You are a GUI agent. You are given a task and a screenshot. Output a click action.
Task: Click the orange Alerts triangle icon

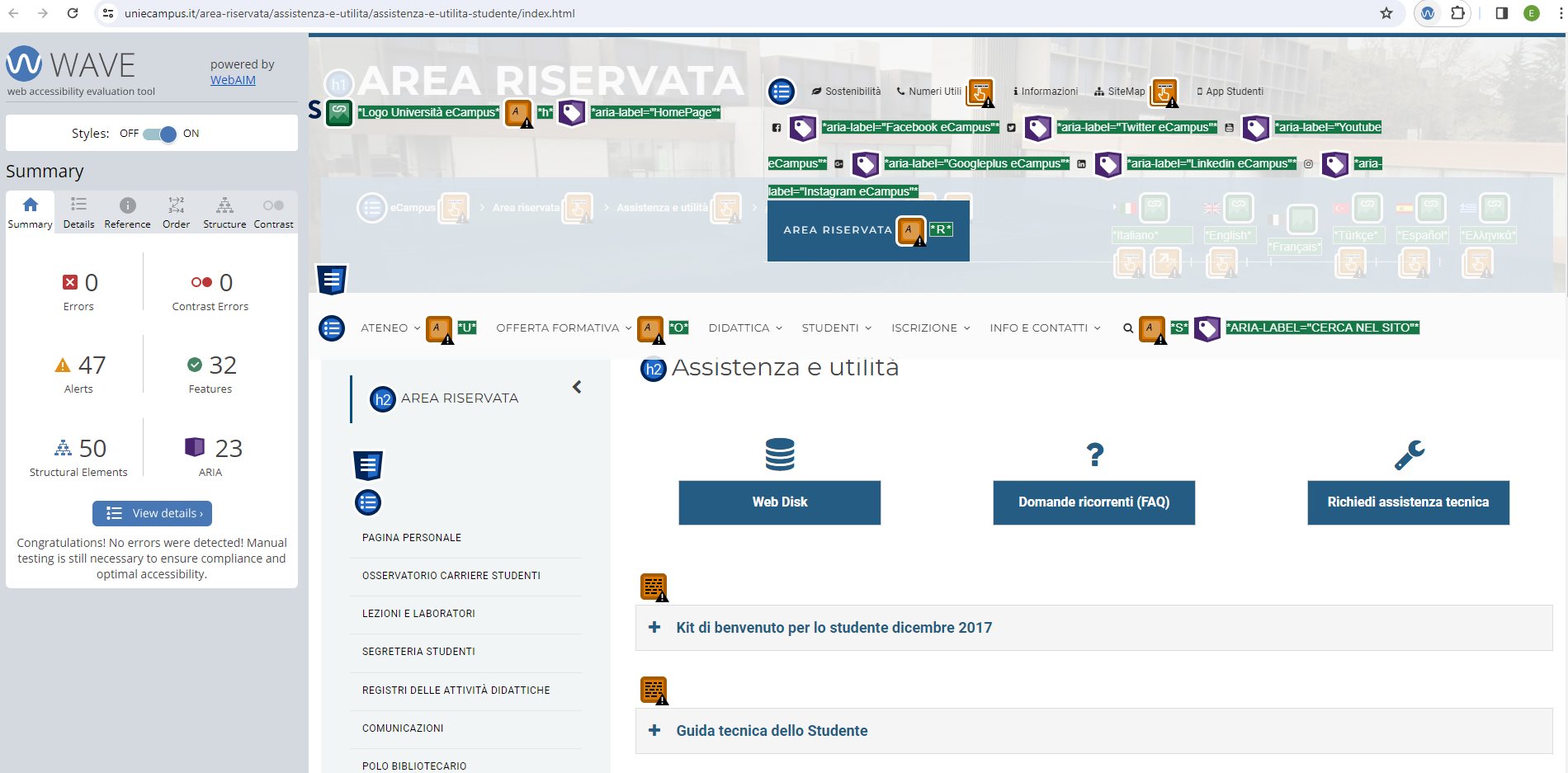63,365
